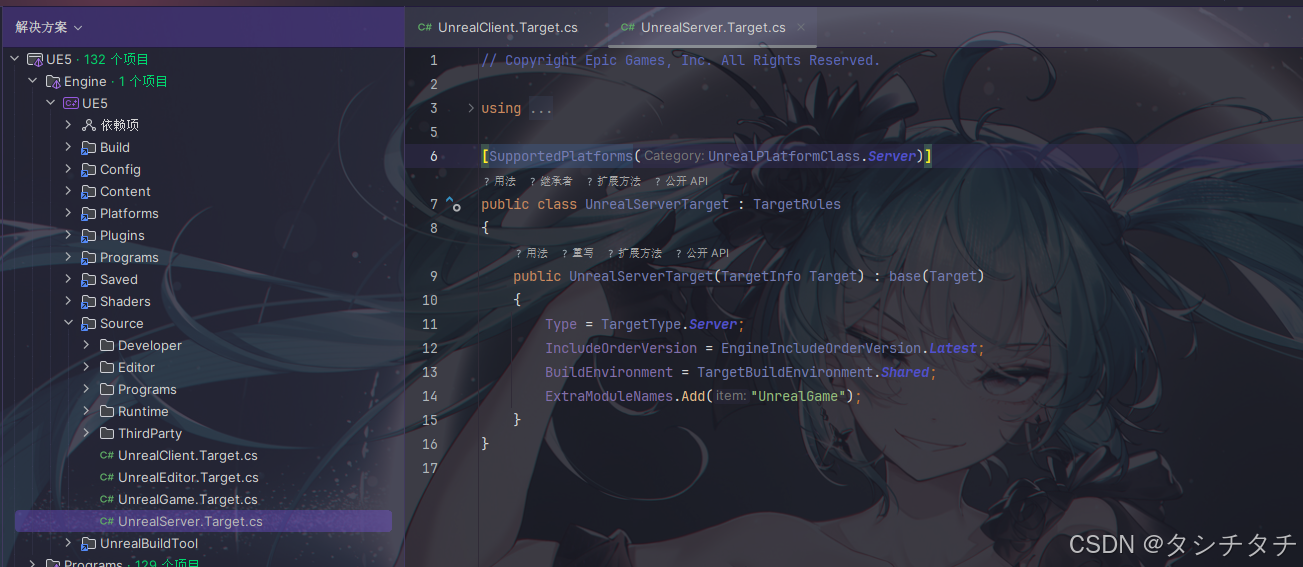The height and width of the screenshot is (567, 1303).
Task: Click the C# UE5 project icon
Action: pyautogui.click(x=71, y=104)
